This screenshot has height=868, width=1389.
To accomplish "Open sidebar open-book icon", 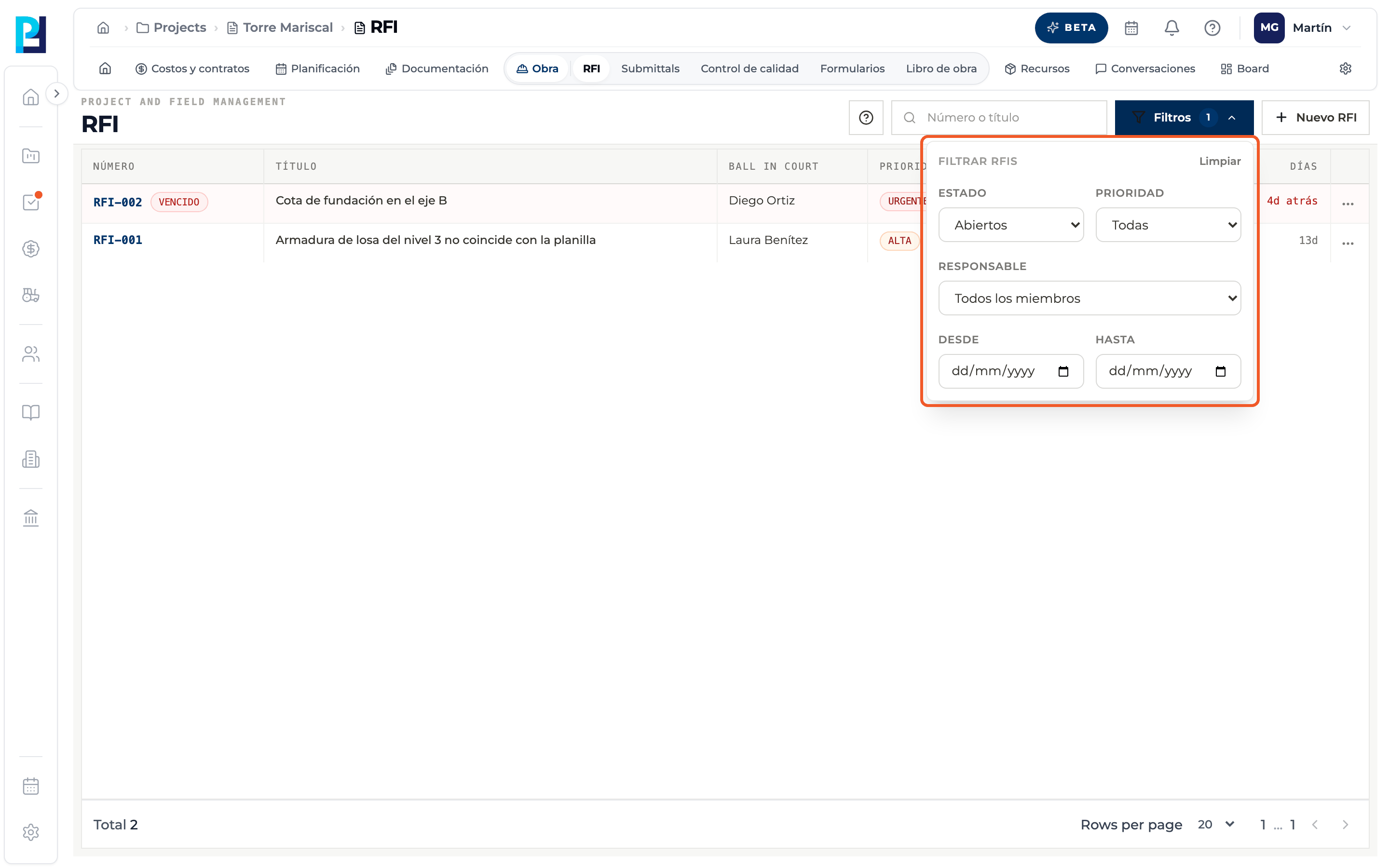I will [30, 412].
